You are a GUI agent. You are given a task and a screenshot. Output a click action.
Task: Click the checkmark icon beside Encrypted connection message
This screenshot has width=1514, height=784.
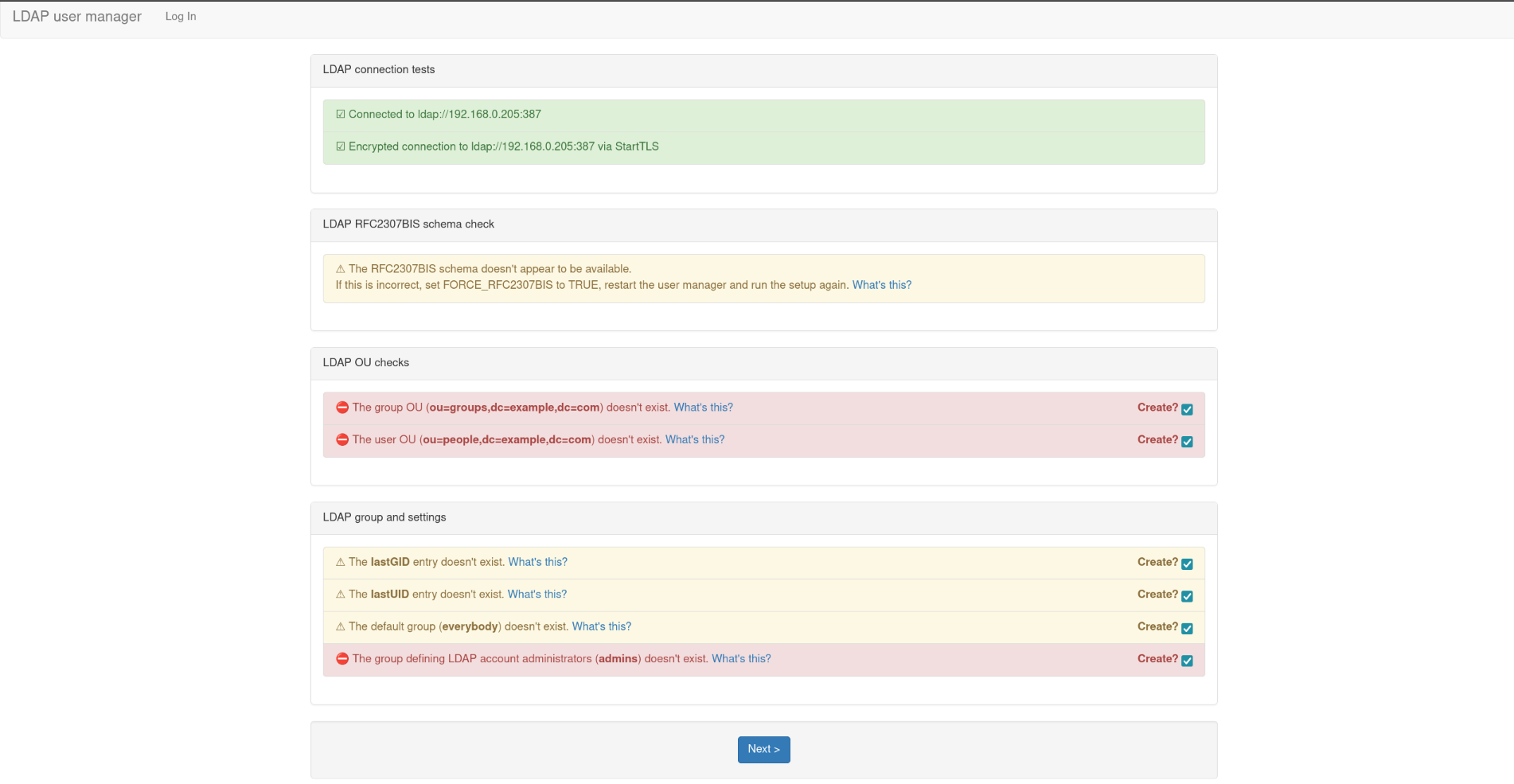point(341,146)
